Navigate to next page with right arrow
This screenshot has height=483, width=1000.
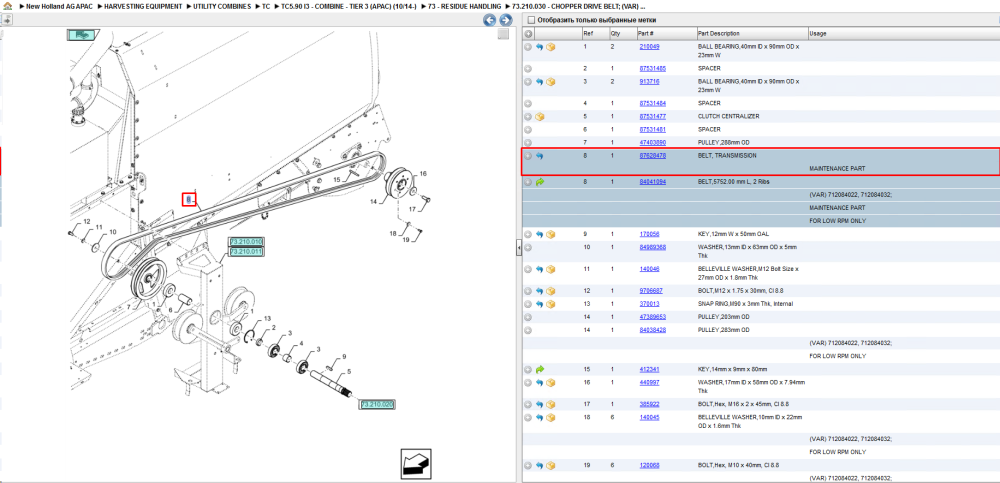(505, 20)
